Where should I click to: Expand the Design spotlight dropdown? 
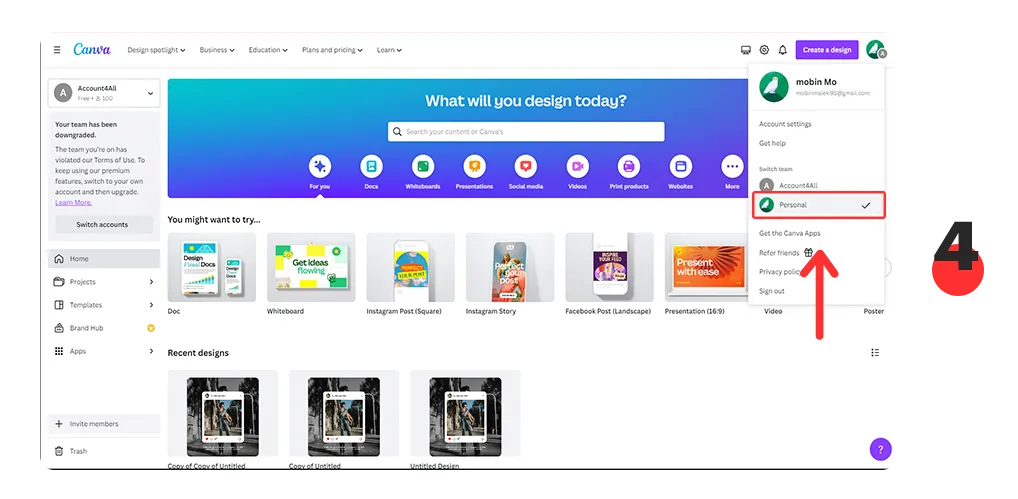click(156, 50)
